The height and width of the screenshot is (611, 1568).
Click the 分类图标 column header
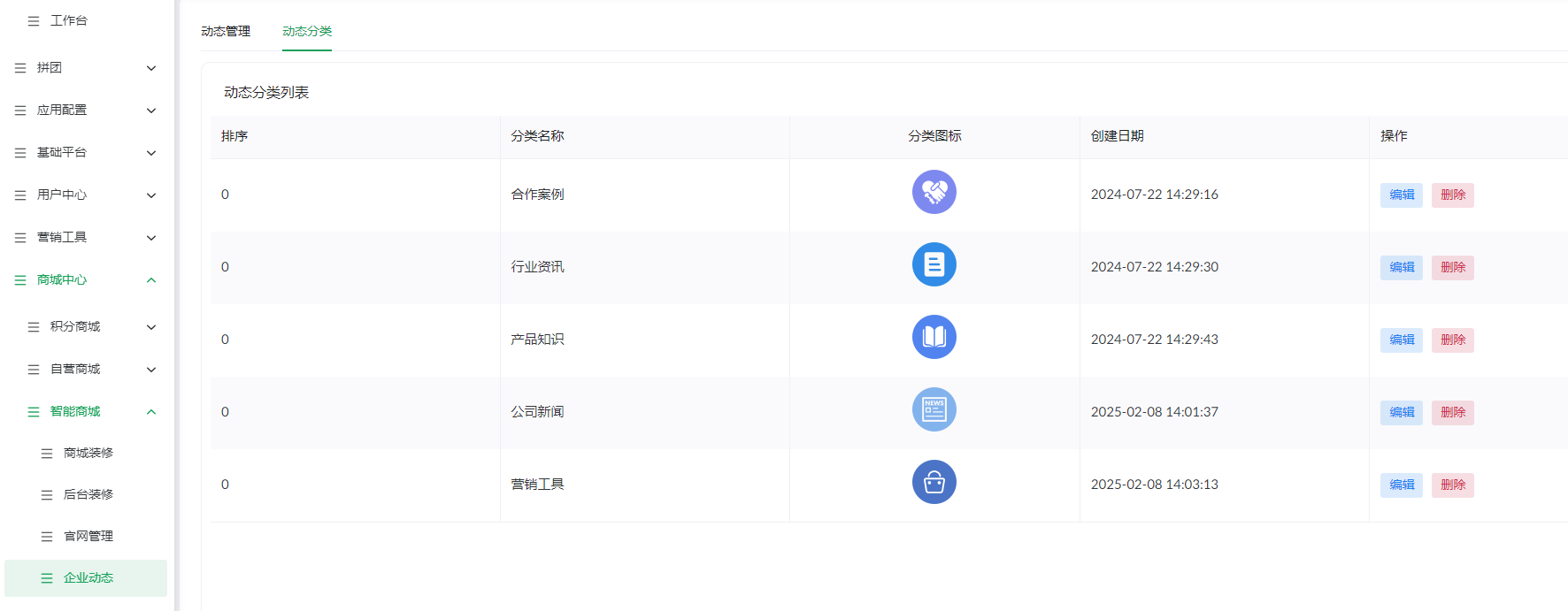pyautogui.click(x=934, y=136)
